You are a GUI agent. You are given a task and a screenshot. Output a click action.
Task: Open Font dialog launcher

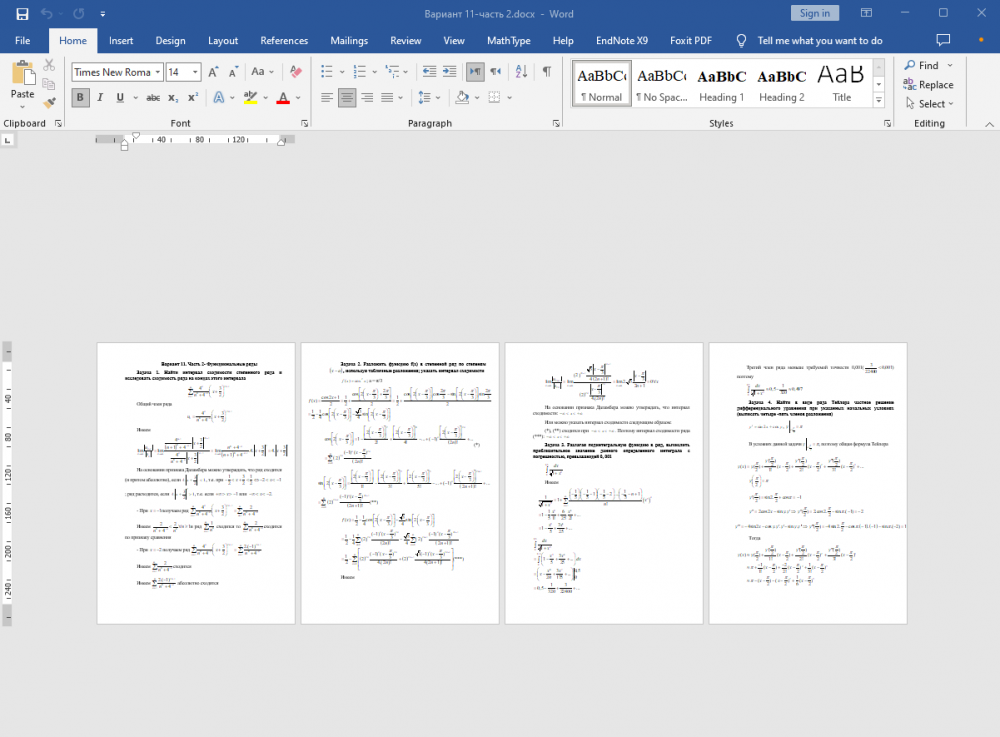pos(304,124)
